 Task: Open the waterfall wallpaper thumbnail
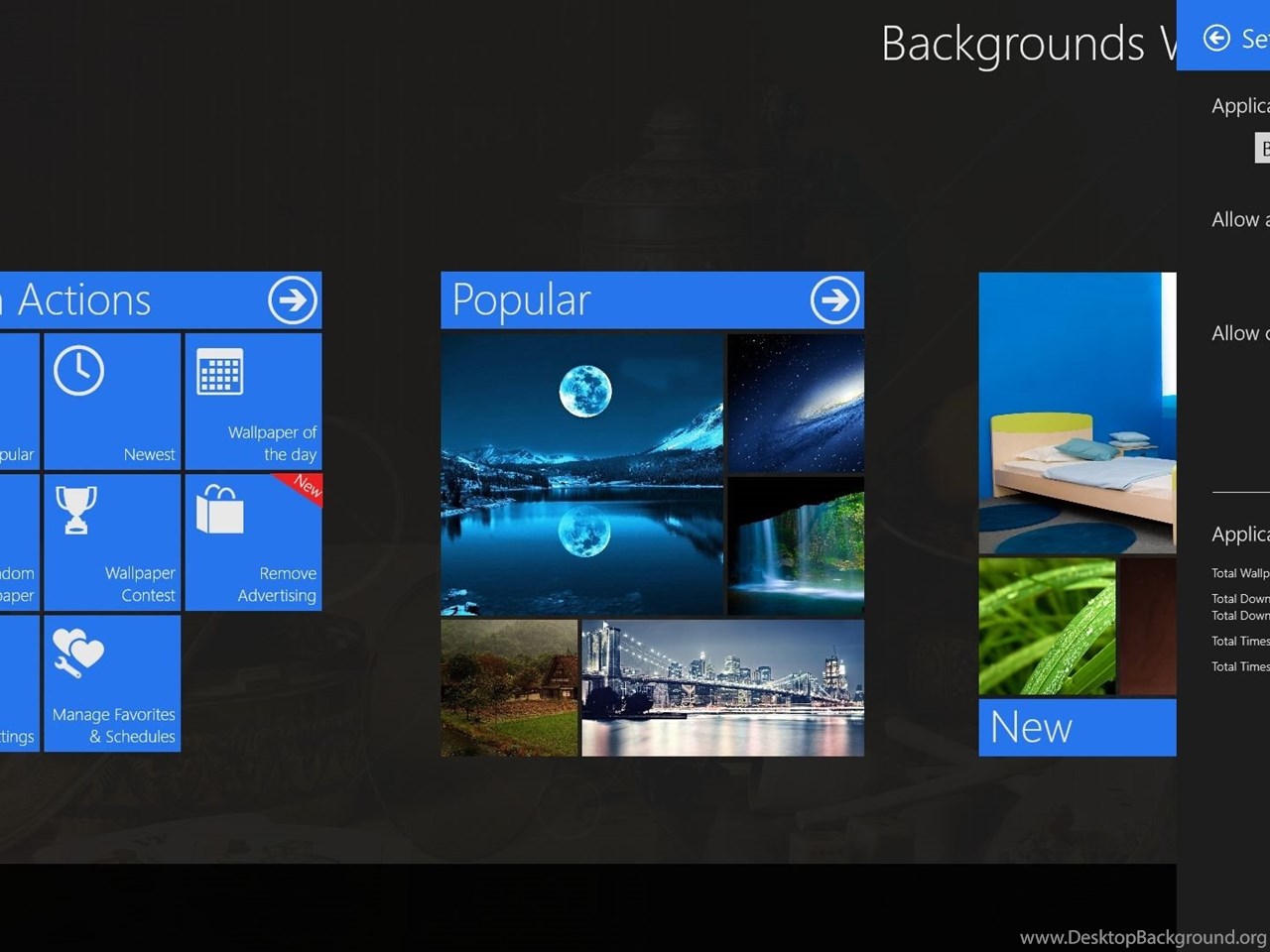click(796, 546)
